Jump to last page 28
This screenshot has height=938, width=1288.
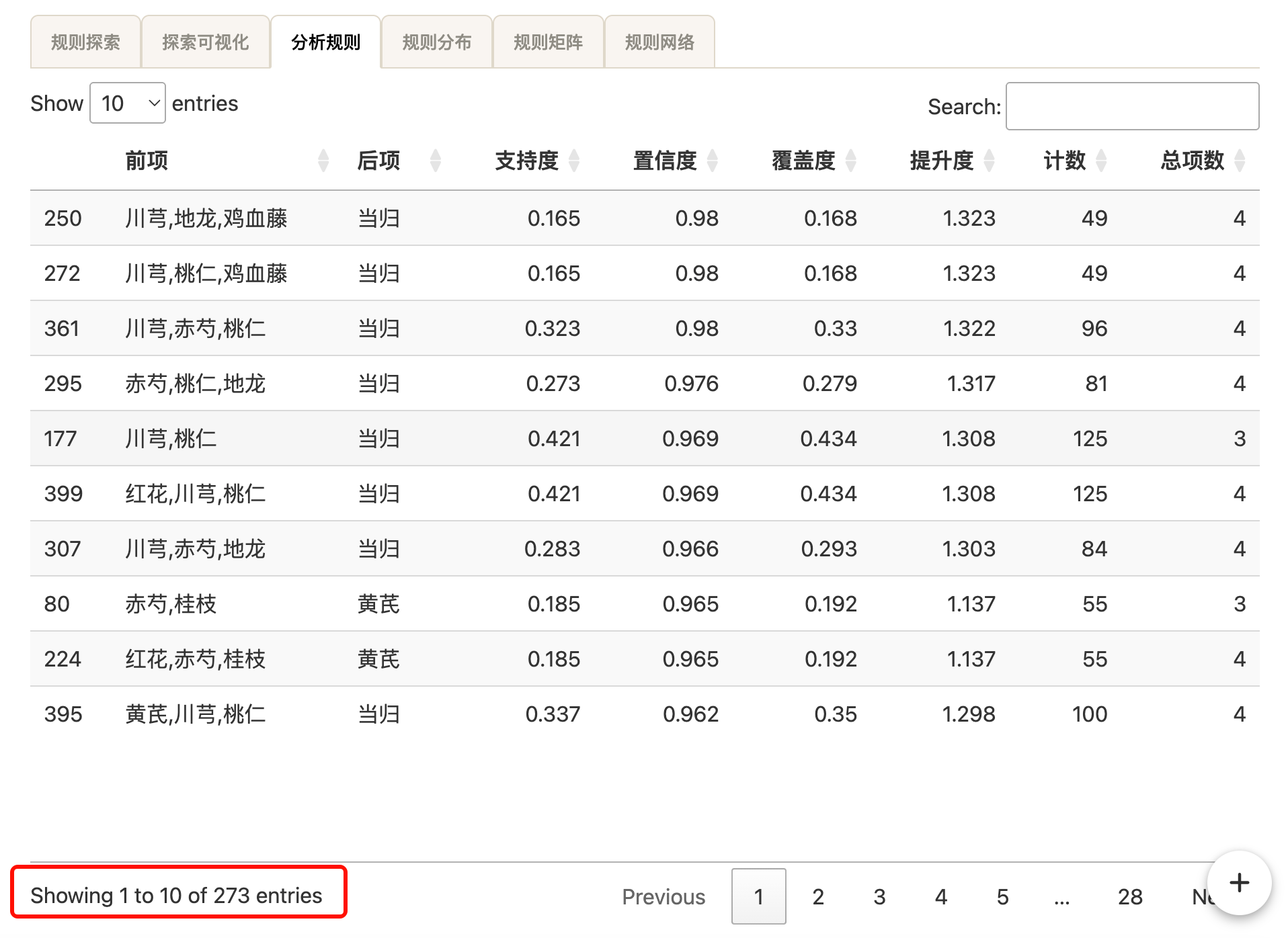click(x=1130, y=896)
